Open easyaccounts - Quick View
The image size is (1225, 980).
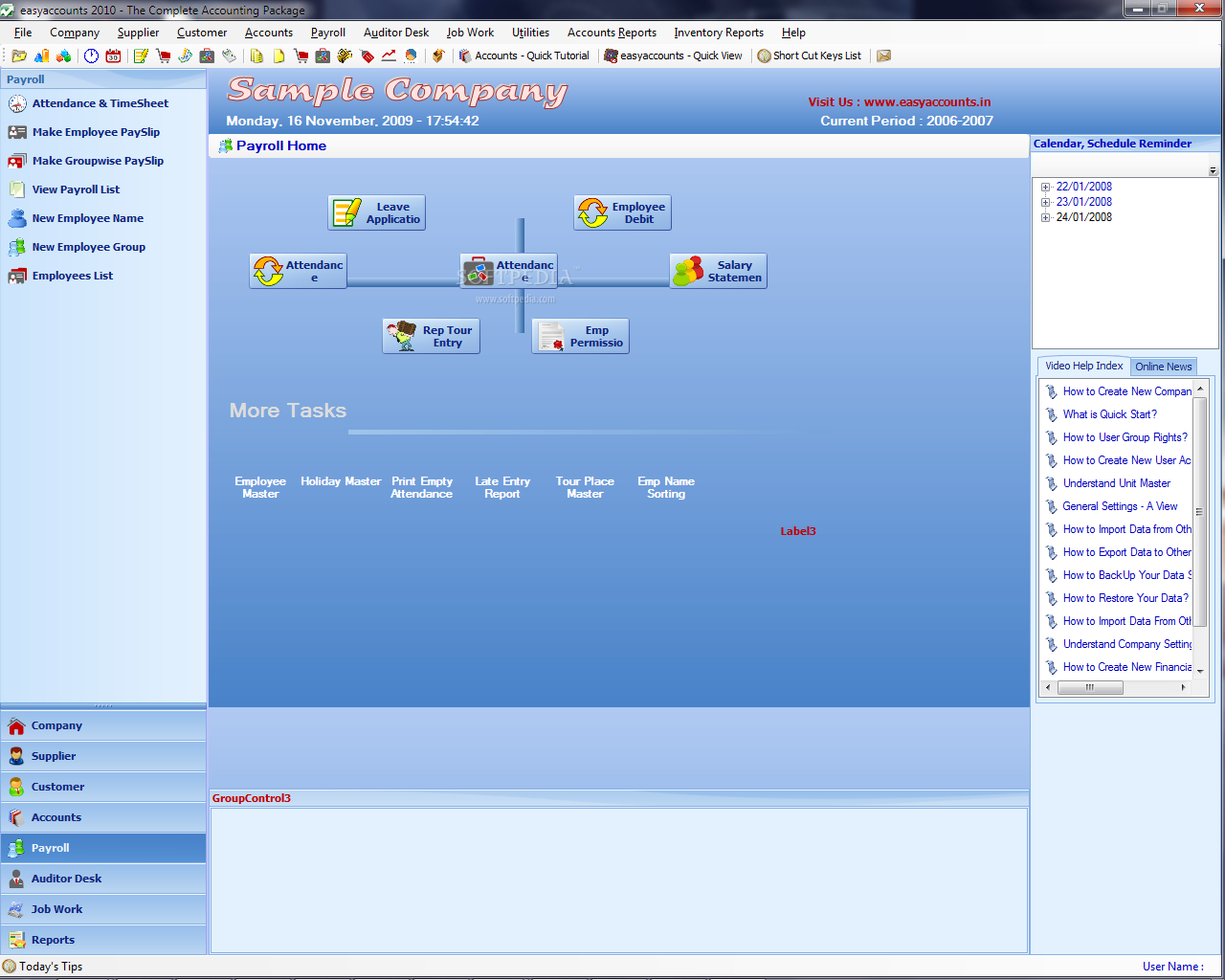674,56
